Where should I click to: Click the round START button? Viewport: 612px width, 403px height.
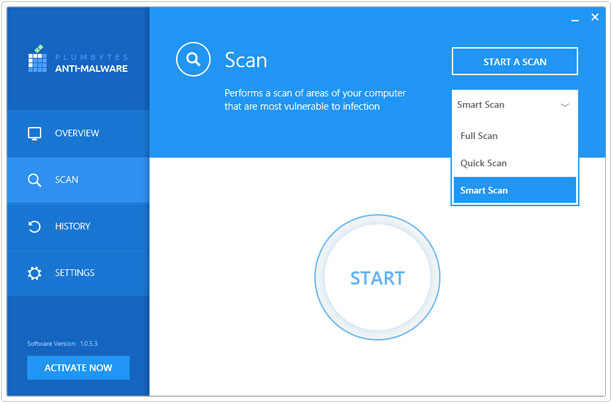pyautogui.click(x=377, y=277)
